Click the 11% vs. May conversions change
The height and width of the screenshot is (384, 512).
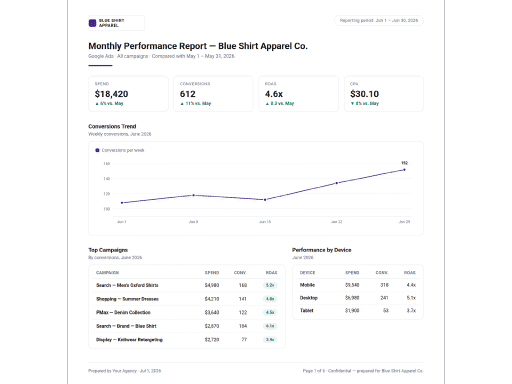[196, 104]
